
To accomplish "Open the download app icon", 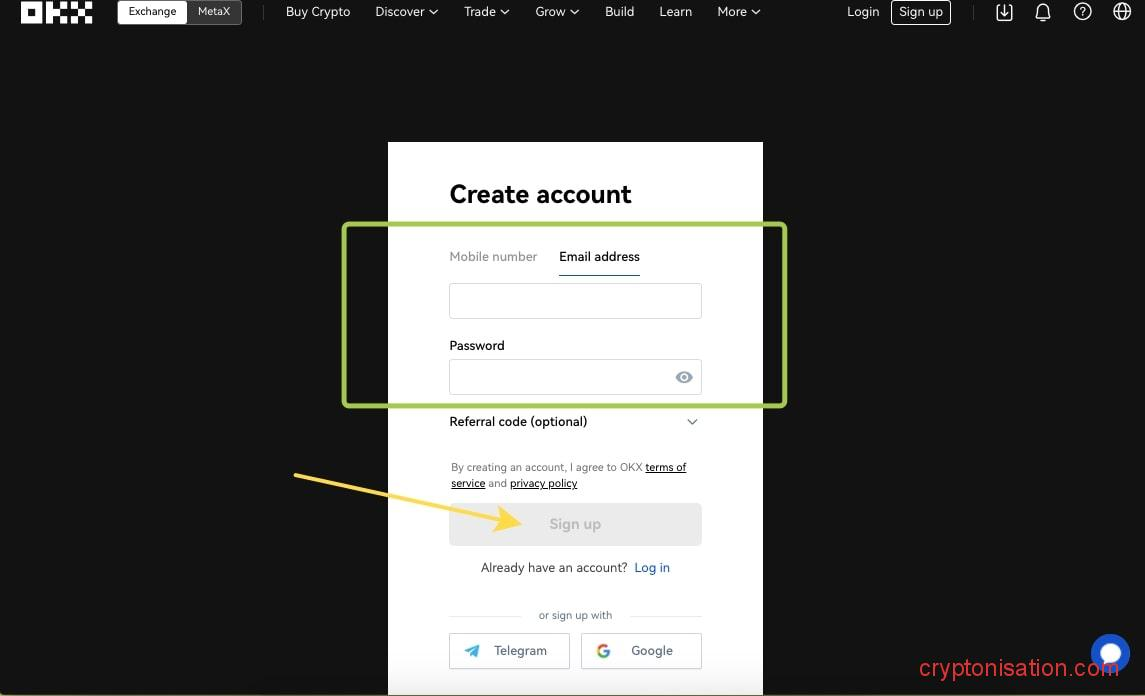I will 1004,12.
